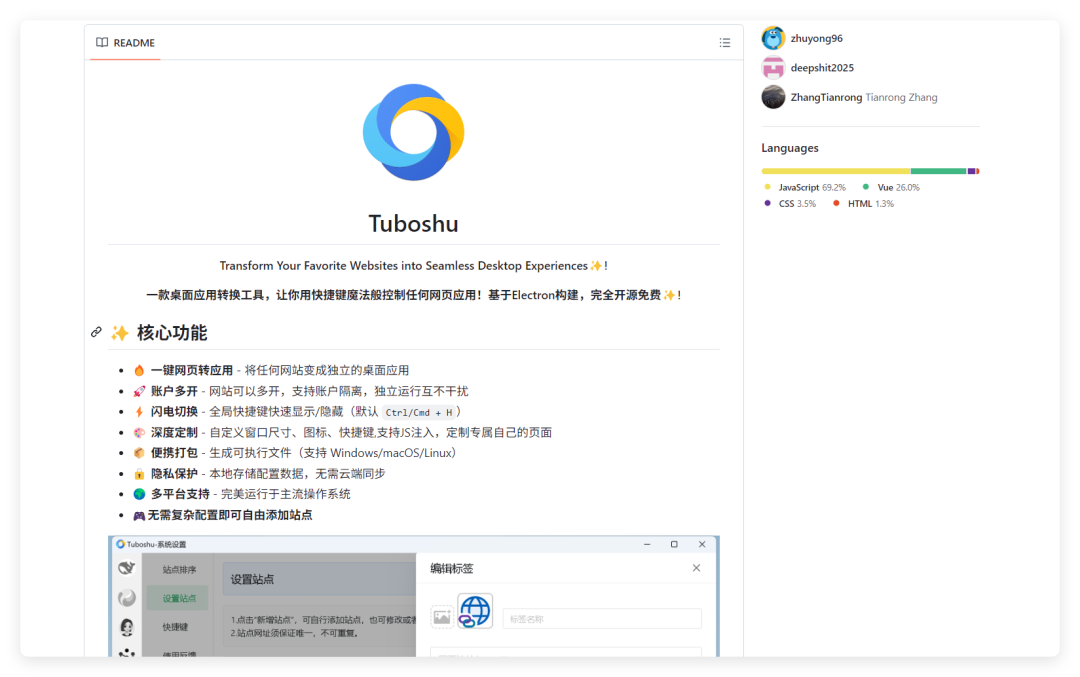Click the lock emoji beside 隐私保护
This screenshot has height=677, width=1080.
(x=139, y=474)
